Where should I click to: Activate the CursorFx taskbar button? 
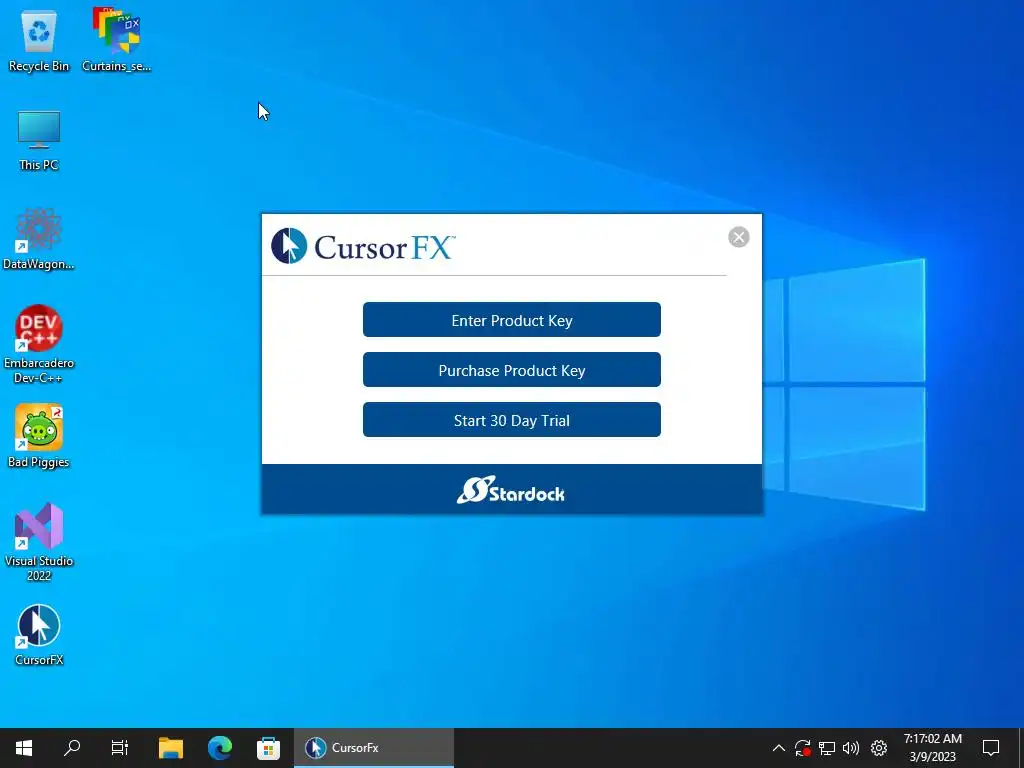pos(374,748)
